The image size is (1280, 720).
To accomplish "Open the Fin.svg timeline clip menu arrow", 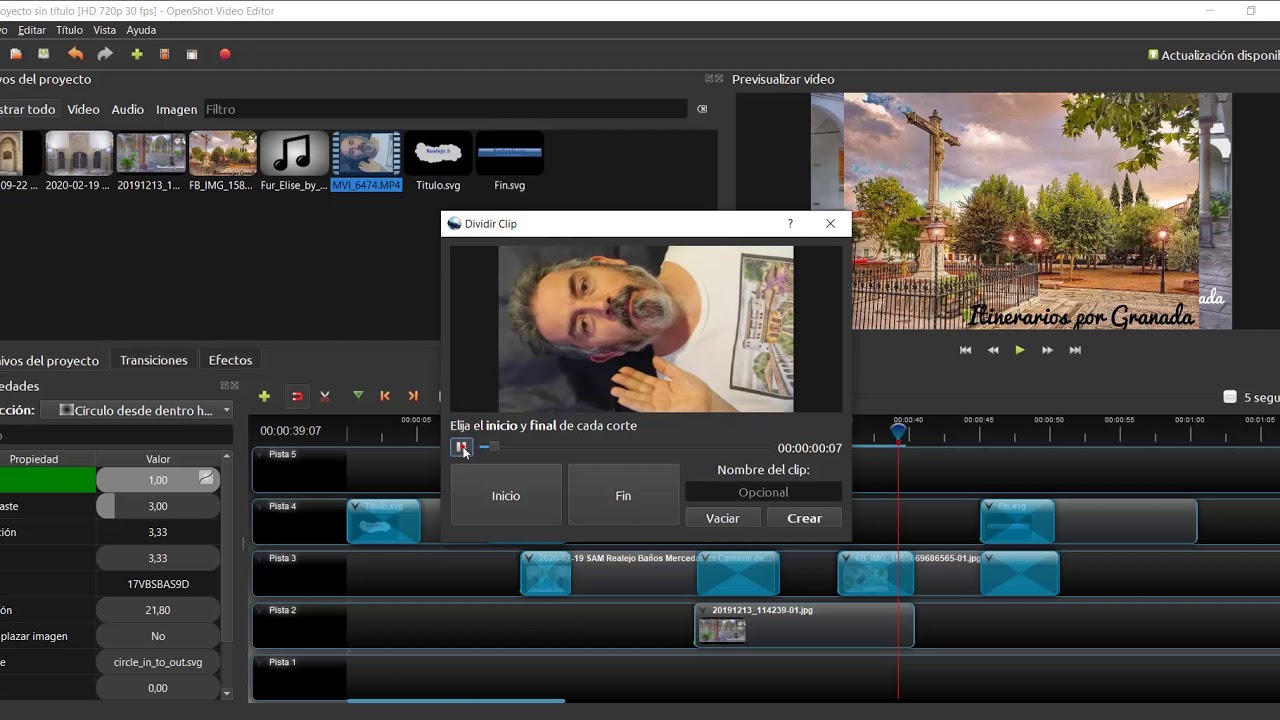I will tap(990, 506).
